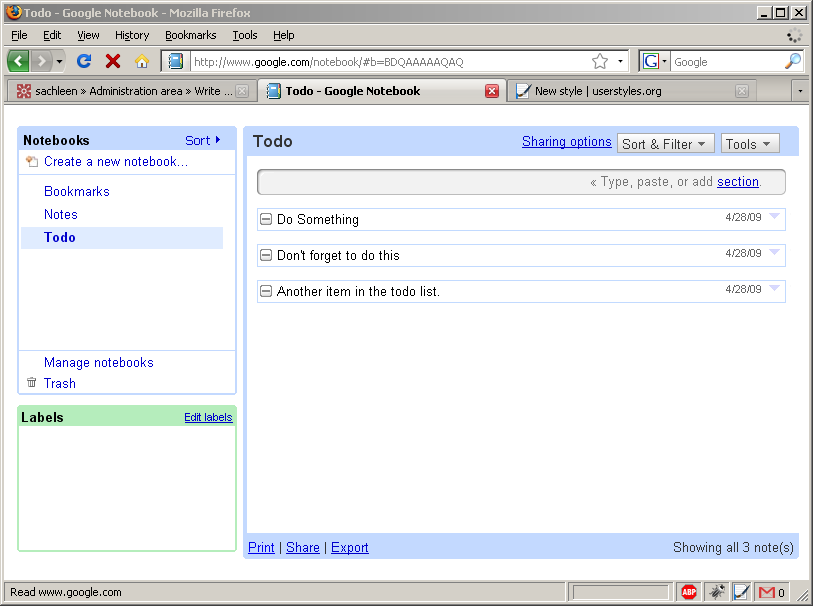Click Create a new notebook link
813x606 pixels.
coord(116,161)
